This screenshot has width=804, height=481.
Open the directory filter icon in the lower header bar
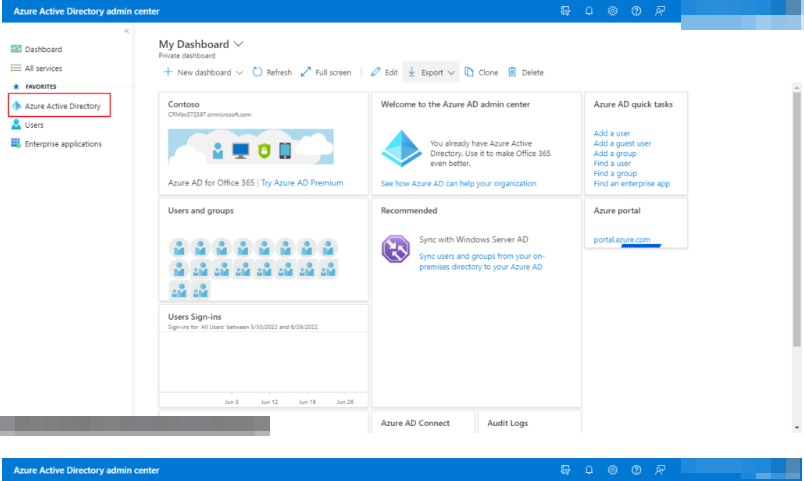(x=566, y=470)
